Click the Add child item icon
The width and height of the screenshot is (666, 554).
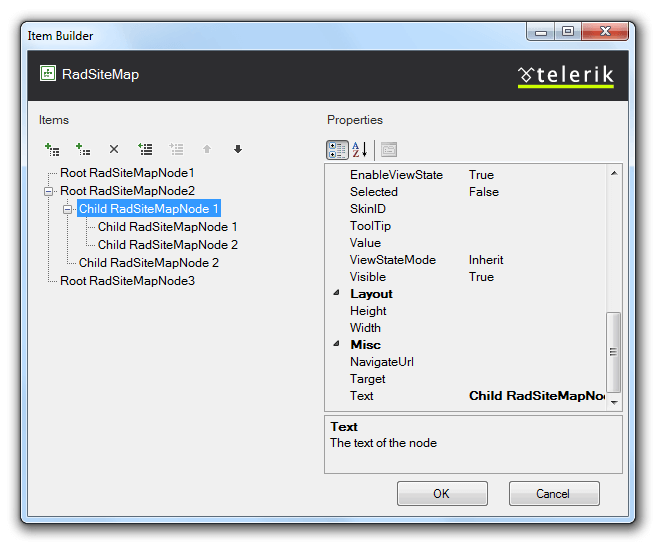point(83,149)
